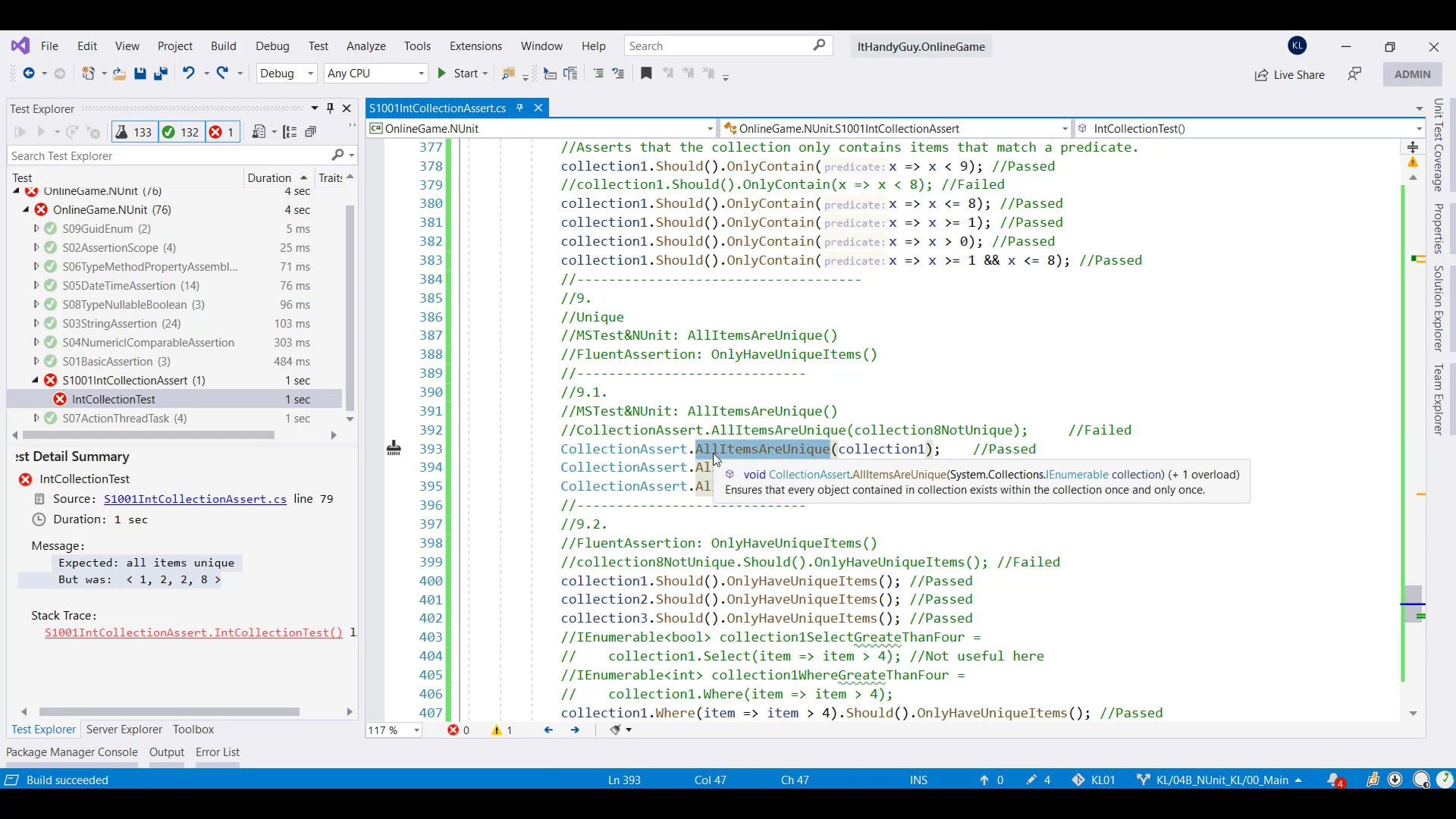
Task: Toggle the 133 total tests filter
Action: pyautogui.click(x=133, y=132)
